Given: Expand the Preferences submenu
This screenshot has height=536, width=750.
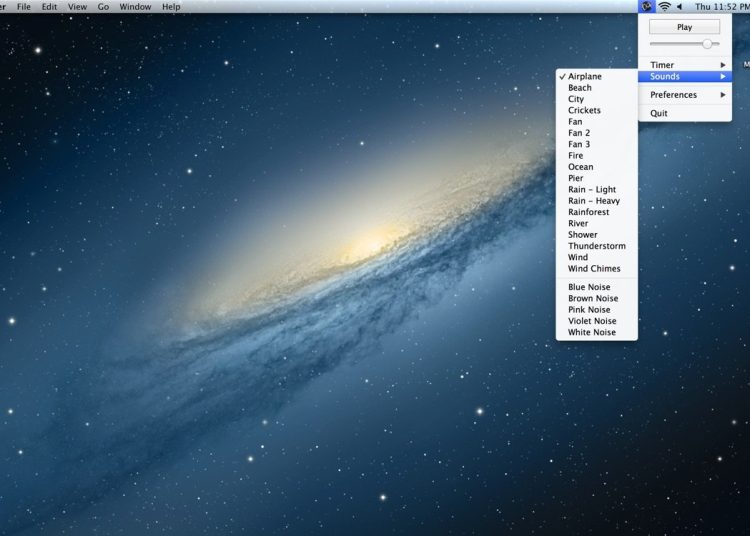Looking at the screenshot, I should point(685,95).
